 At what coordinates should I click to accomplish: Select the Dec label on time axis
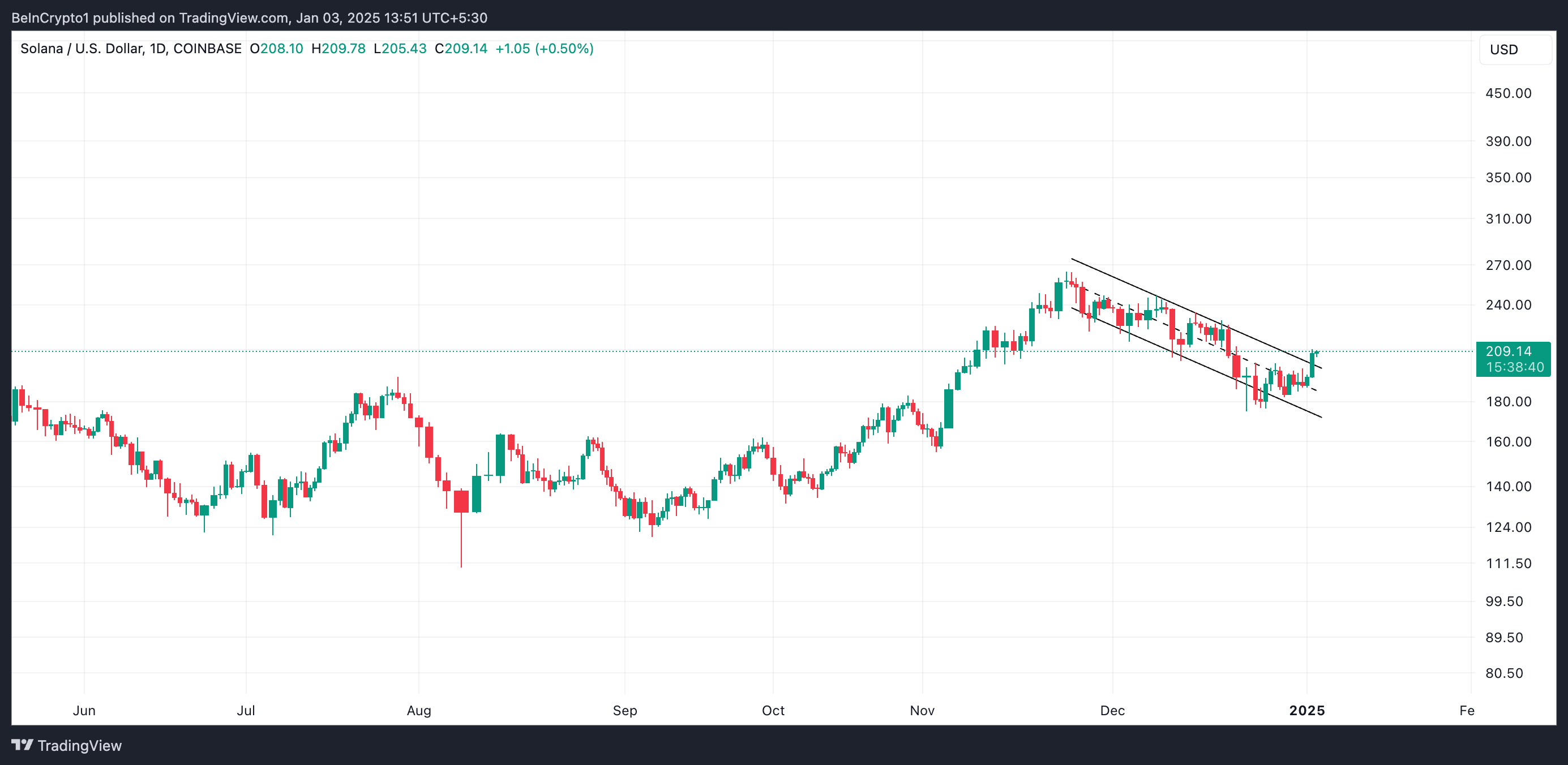[x=1112, y=710]
